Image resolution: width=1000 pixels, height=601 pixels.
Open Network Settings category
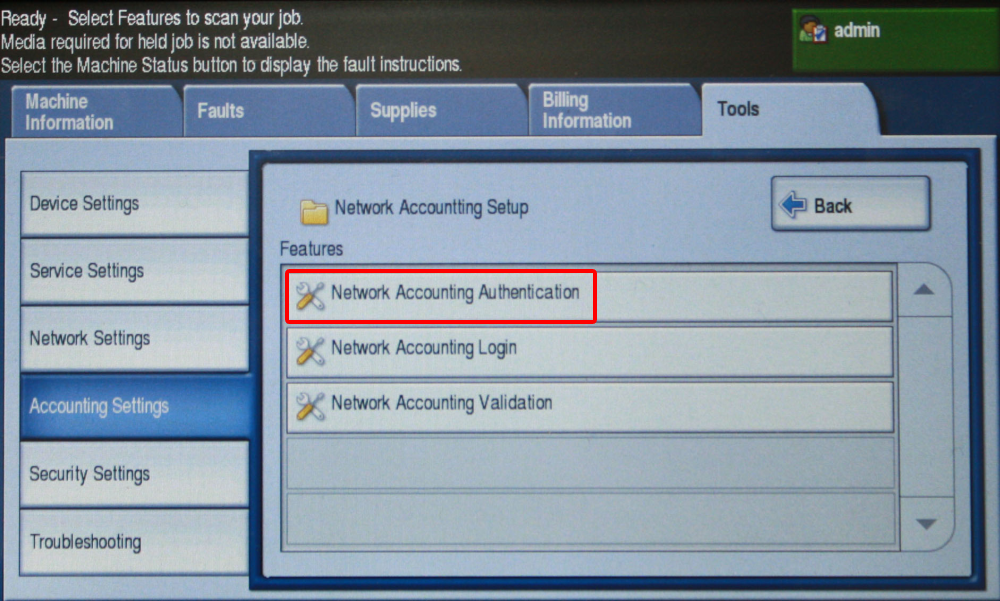132,339
